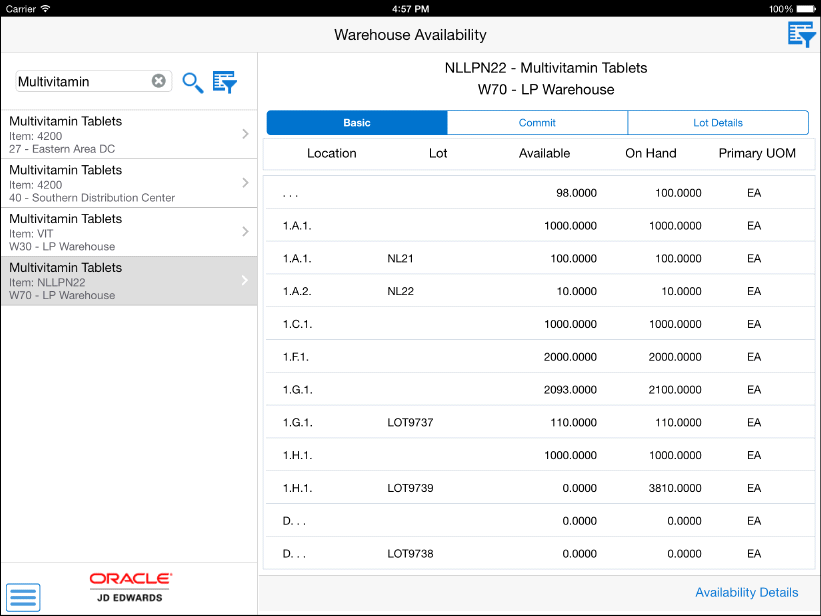Select Multivitamin Tablets for 27 - Eastern Area DC
821x616 pixels.
(129, 135)
